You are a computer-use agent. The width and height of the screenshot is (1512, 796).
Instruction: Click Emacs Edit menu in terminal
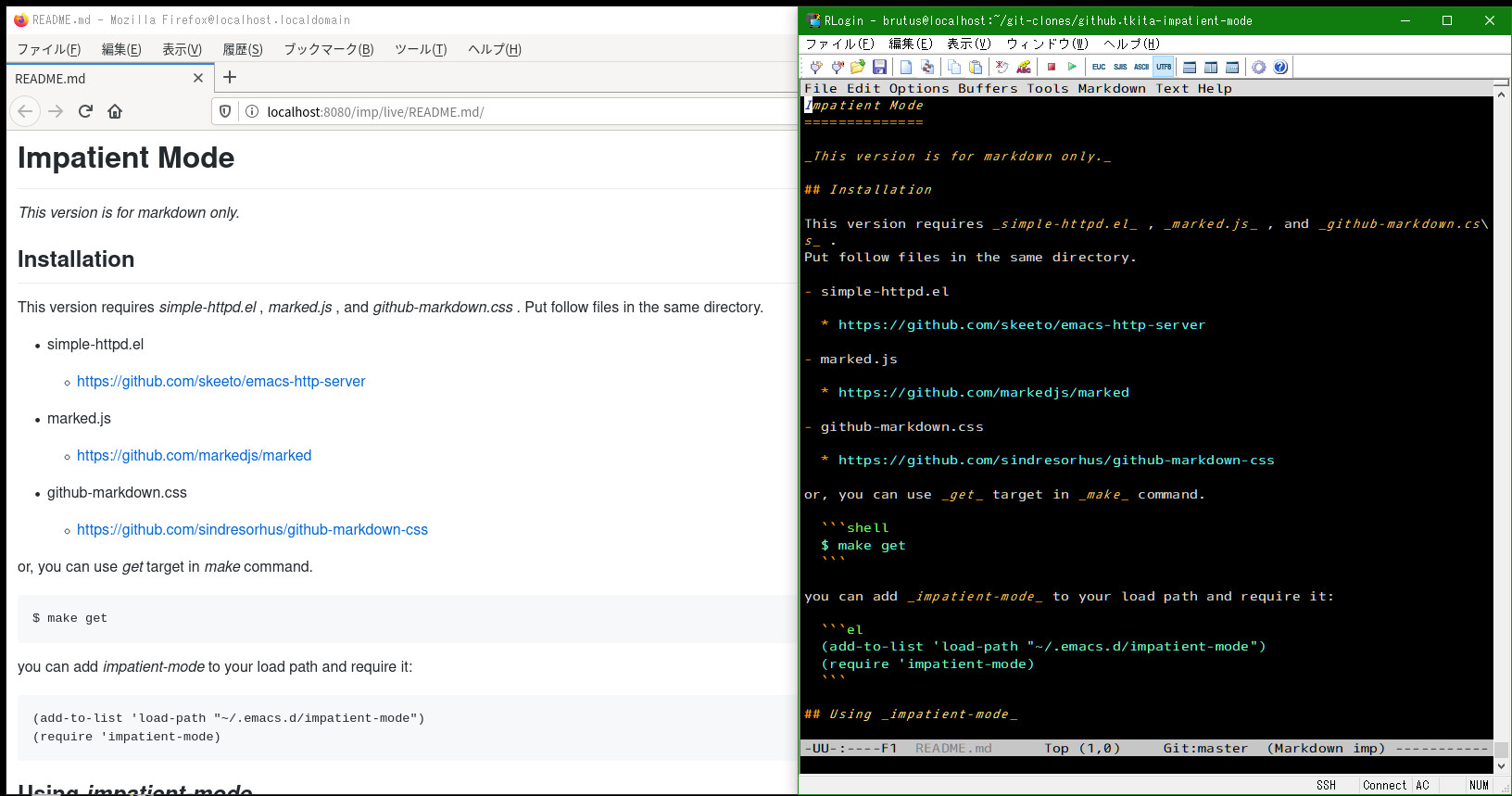tap(863, 88)
